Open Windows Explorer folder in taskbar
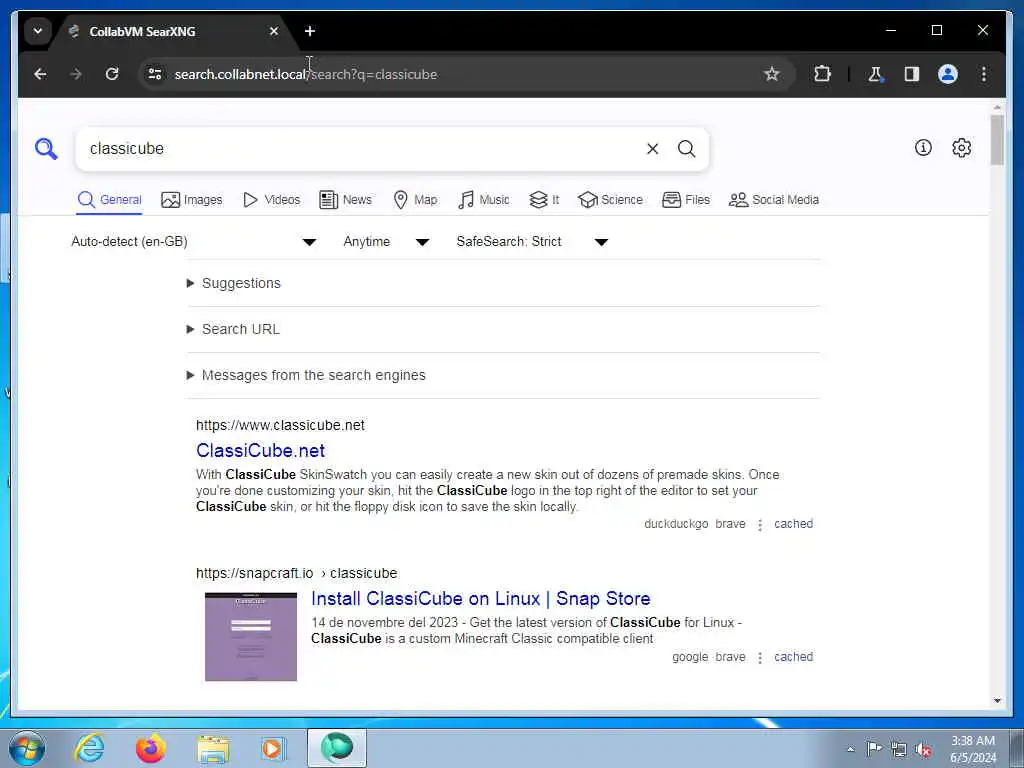Viewport: 1024px width, 768px height. click(214, 748)
